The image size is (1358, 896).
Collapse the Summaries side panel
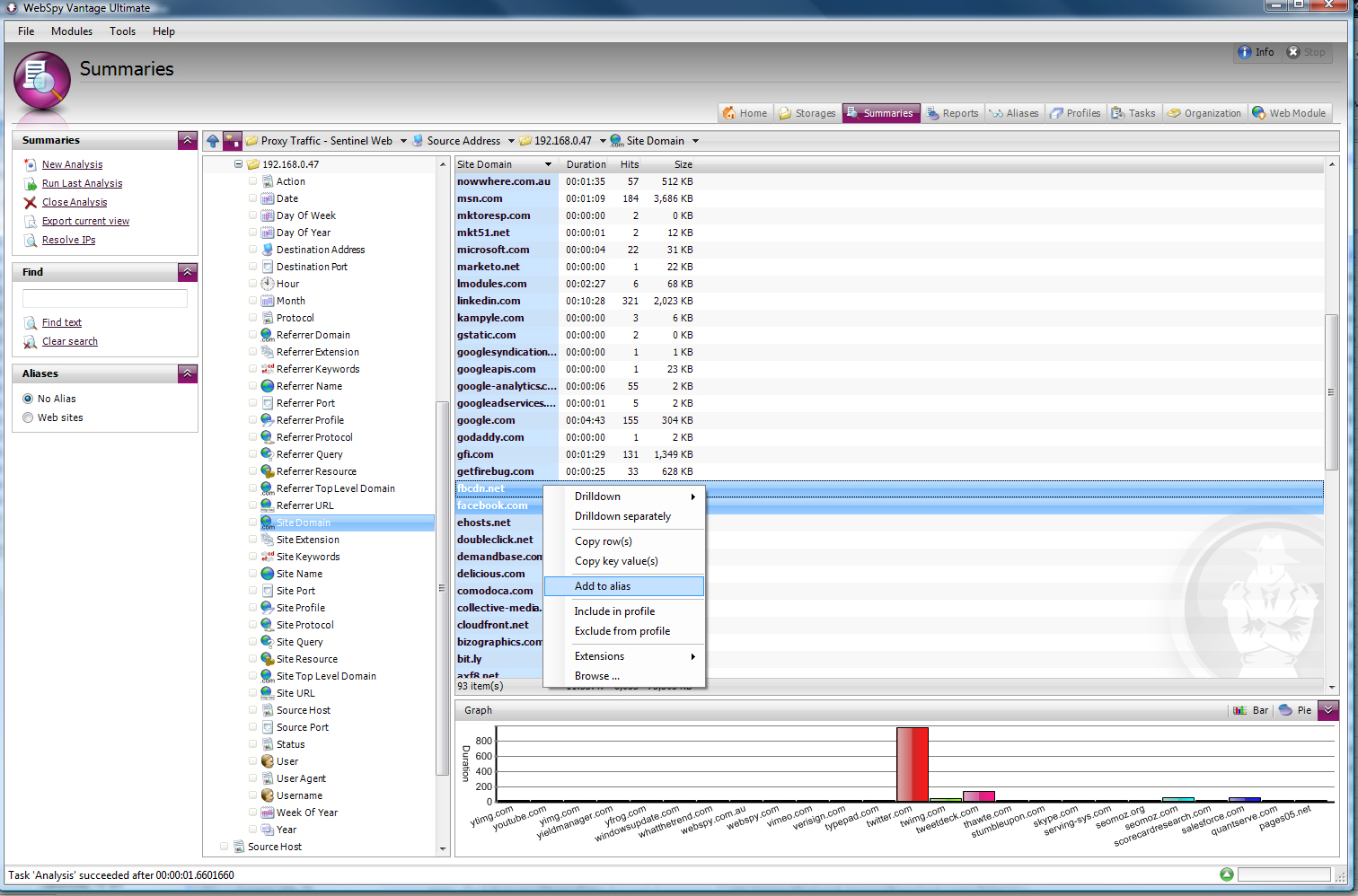(187, 140)
